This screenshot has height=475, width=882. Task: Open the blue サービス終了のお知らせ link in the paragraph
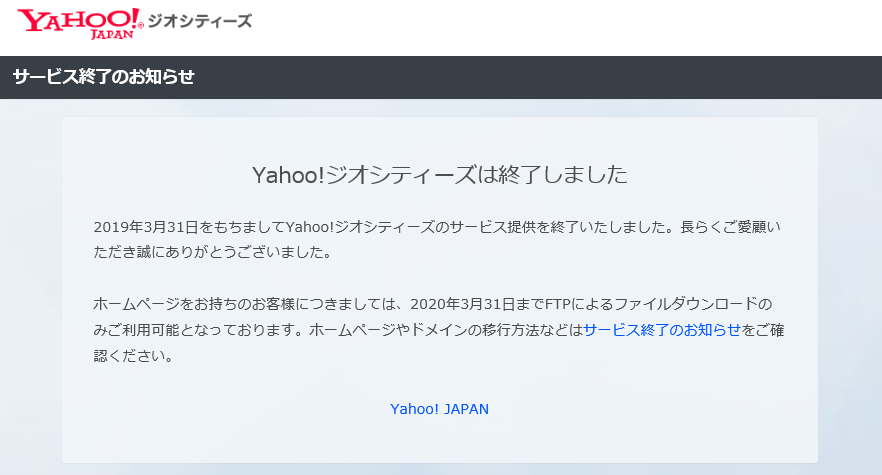(662, 329)
